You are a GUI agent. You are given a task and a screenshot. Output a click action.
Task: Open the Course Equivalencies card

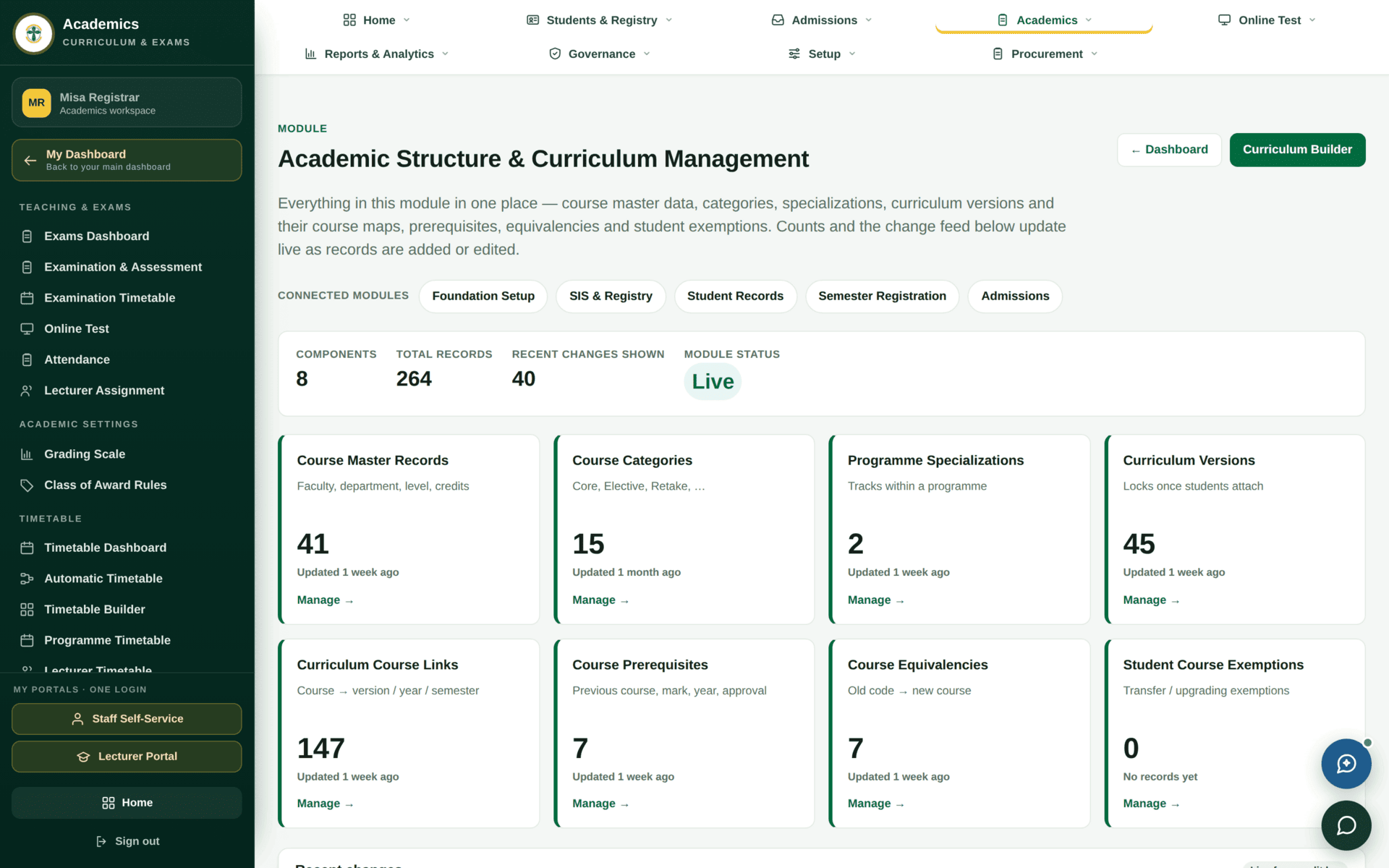(x=959, y=733)
